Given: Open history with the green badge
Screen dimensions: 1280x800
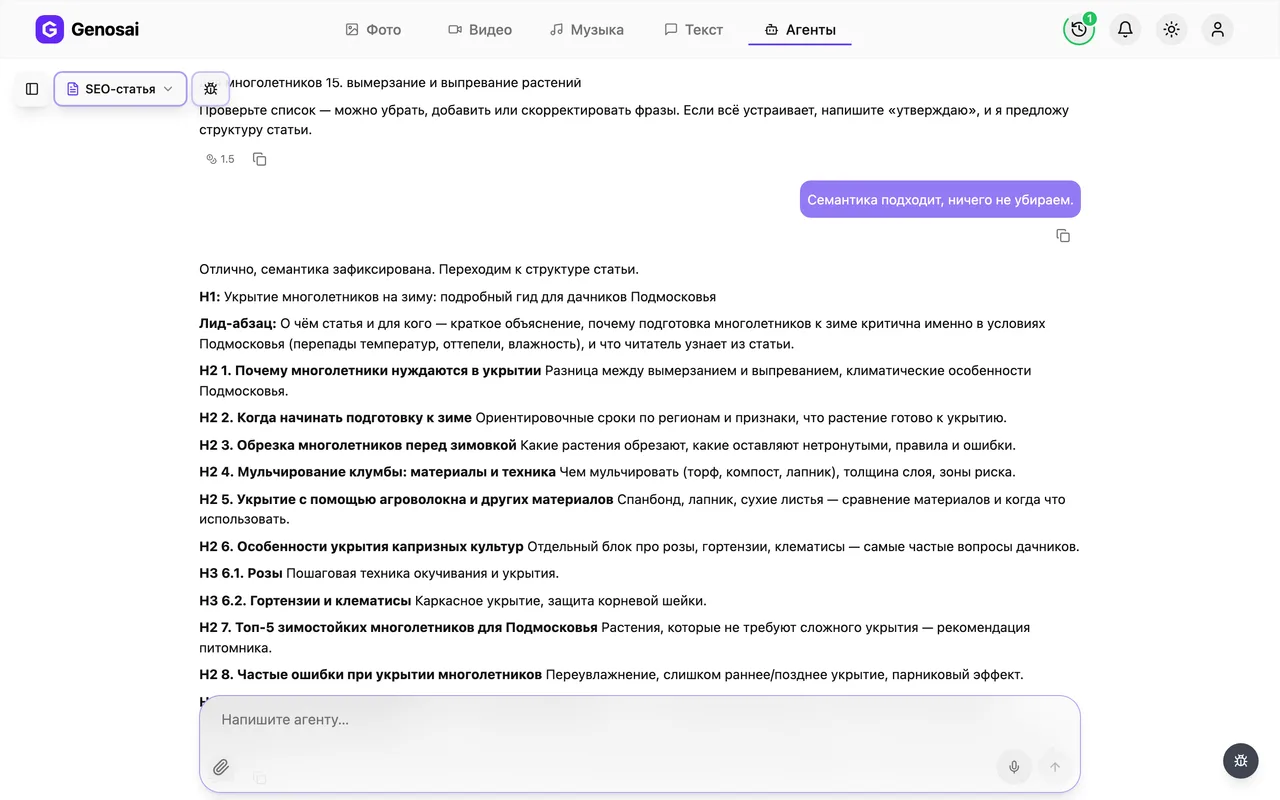Looking at the screenshot, I should [1079, 30].
